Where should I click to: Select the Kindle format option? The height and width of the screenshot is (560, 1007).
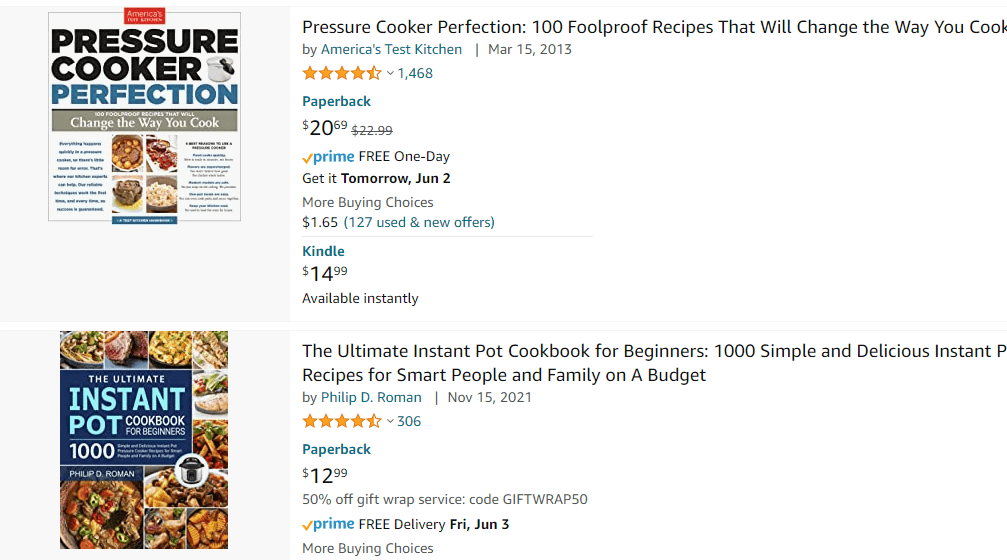tap(323, 251)
